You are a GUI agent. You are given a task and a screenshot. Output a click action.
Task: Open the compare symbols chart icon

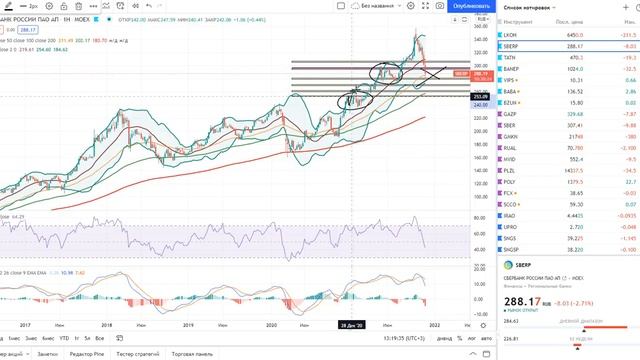[x=106, y=6]
